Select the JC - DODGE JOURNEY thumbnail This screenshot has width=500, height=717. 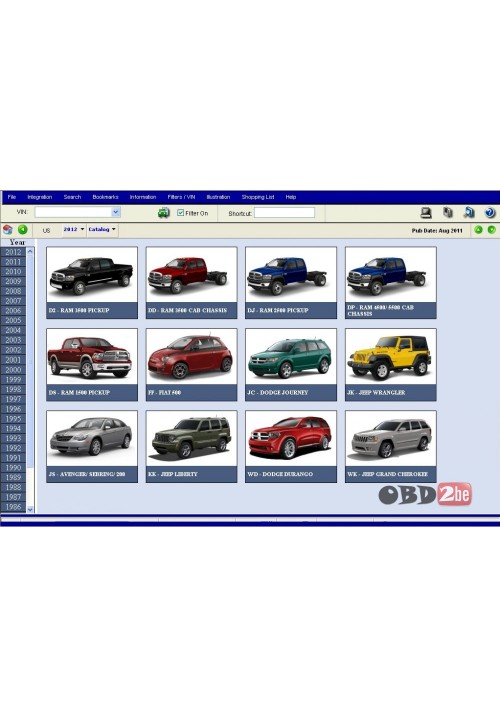[x=291, y=364]
